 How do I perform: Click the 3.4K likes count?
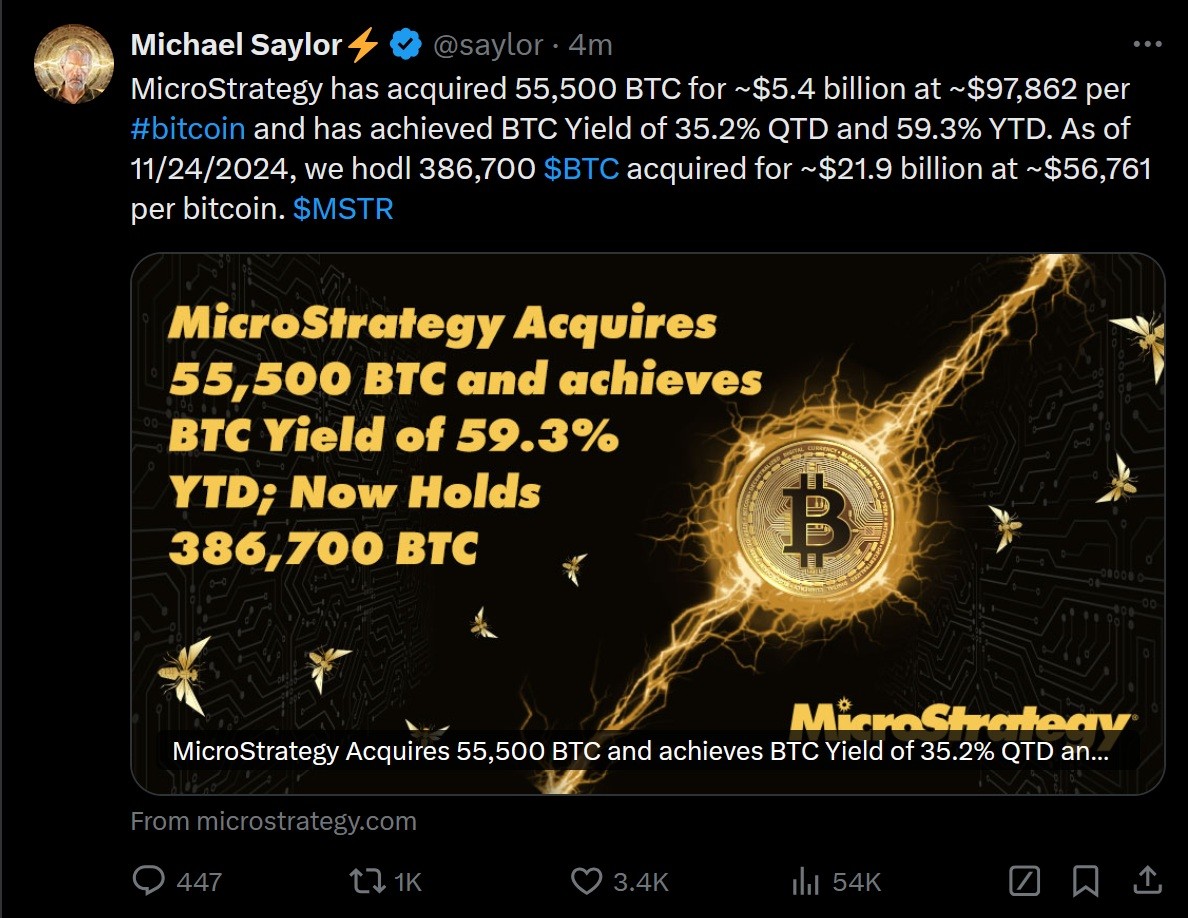641,882
